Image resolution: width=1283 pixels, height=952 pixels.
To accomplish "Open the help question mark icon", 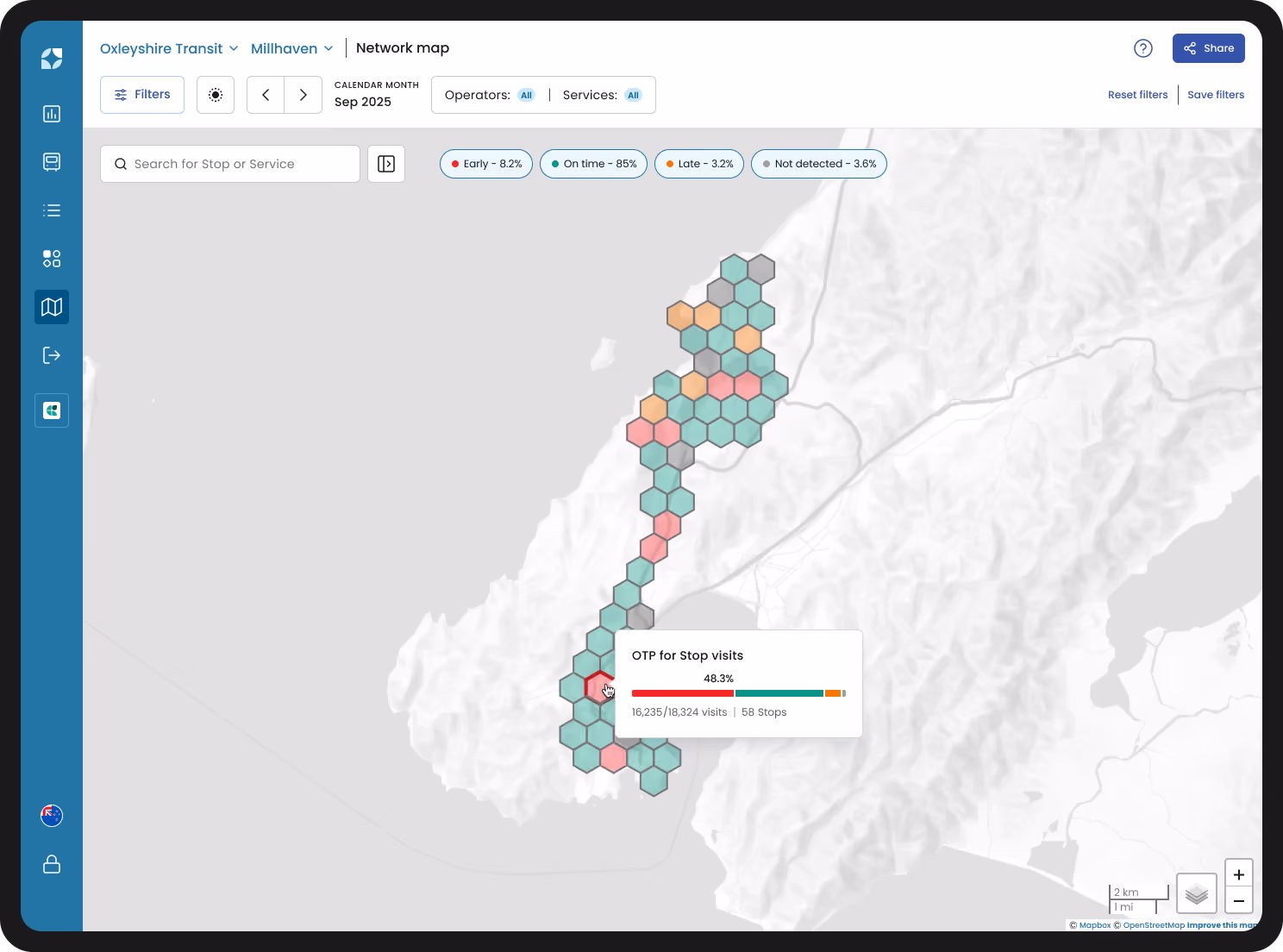I will point(1143,48).
